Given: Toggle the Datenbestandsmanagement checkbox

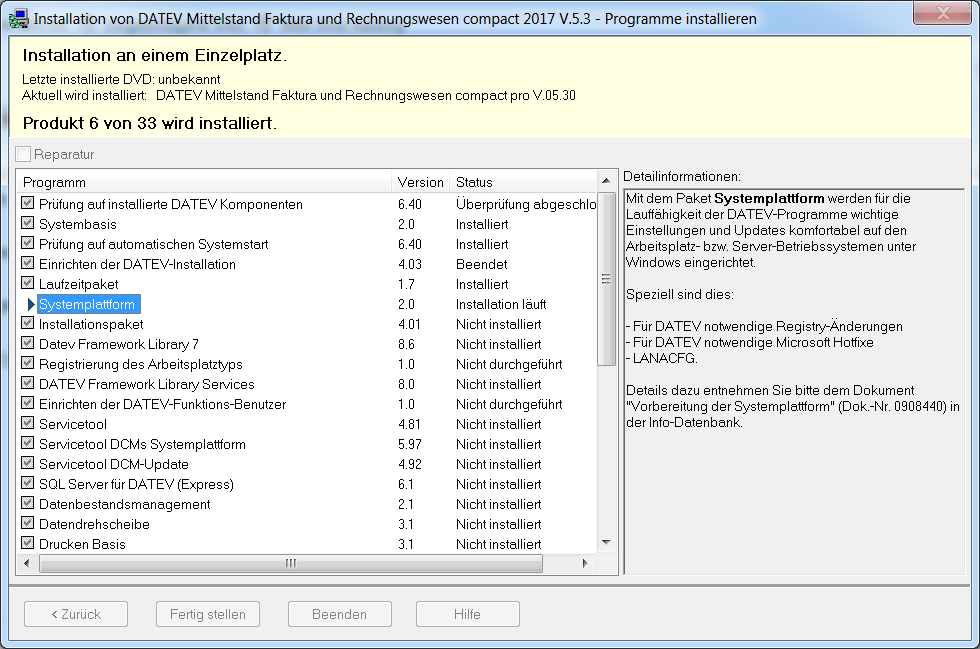Looking at the screenshot, I should pos(28,503).
